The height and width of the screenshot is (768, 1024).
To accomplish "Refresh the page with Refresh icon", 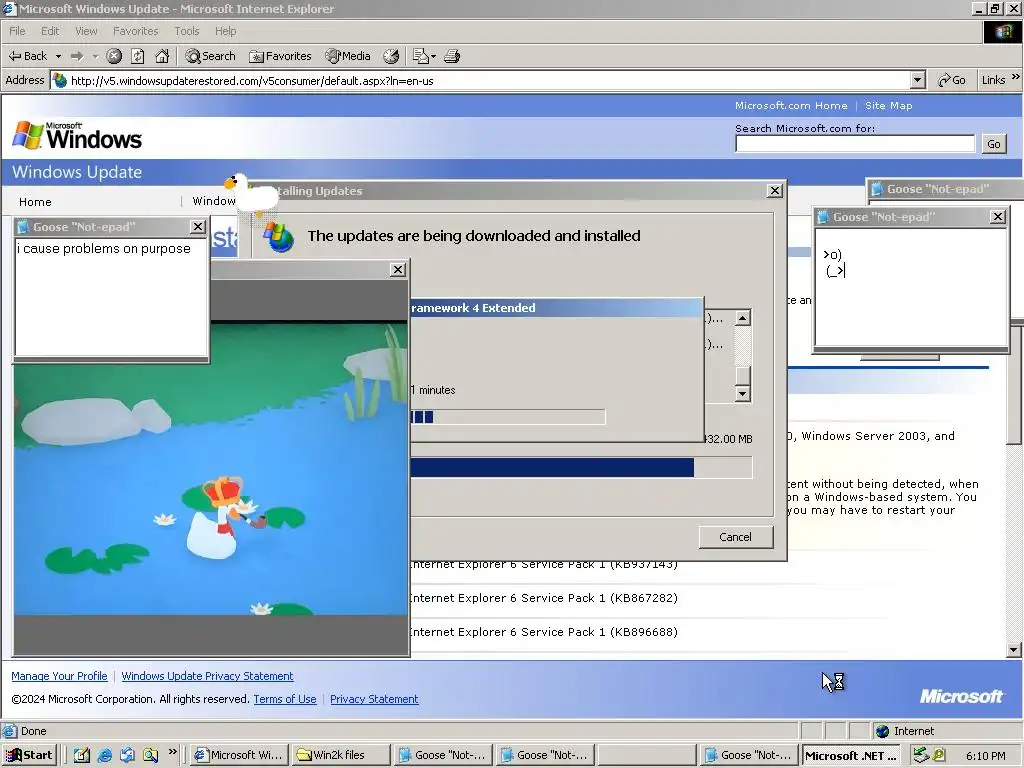I will pos(138,56).
